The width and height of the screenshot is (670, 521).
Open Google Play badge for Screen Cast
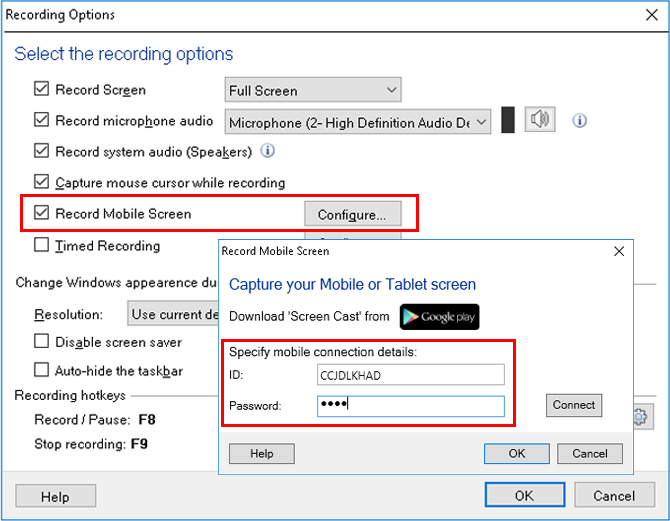tap(439, 317)
